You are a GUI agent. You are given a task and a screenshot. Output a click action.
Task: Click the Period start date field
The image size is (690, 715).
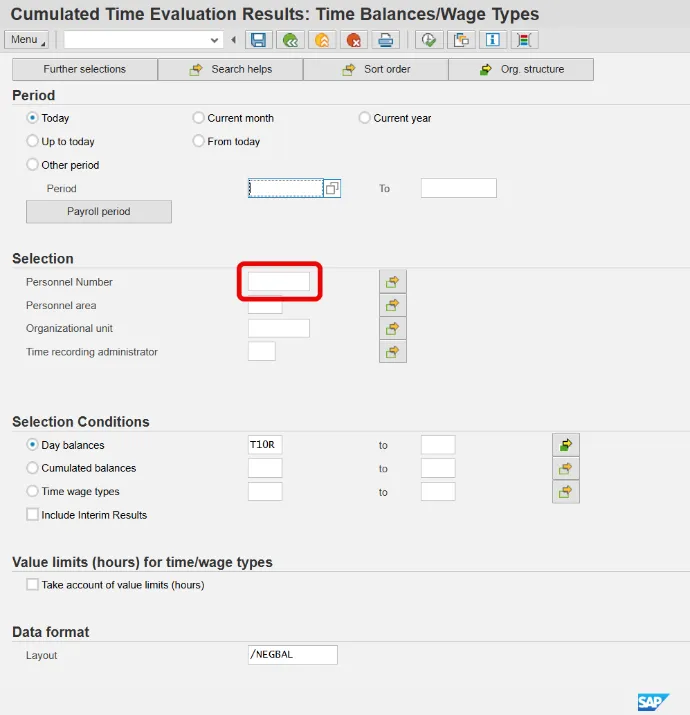click(x=285, y=188)
